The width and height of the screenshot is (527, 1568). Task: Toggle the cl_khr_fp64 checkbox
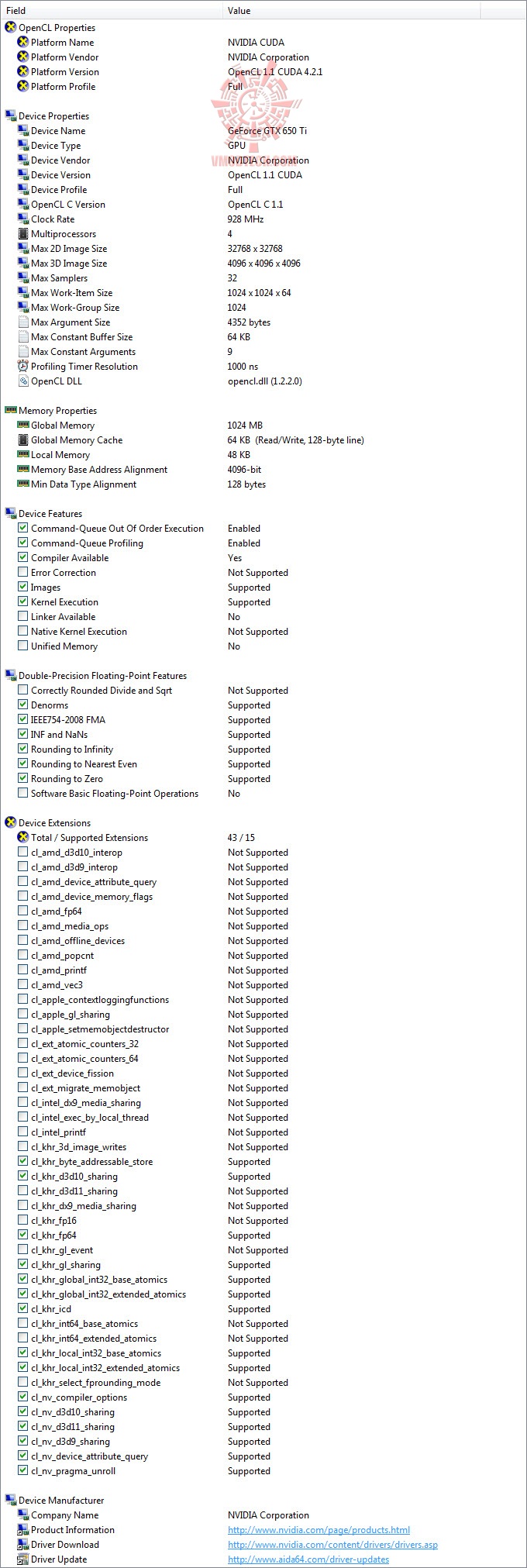[x=22, y=1235]
